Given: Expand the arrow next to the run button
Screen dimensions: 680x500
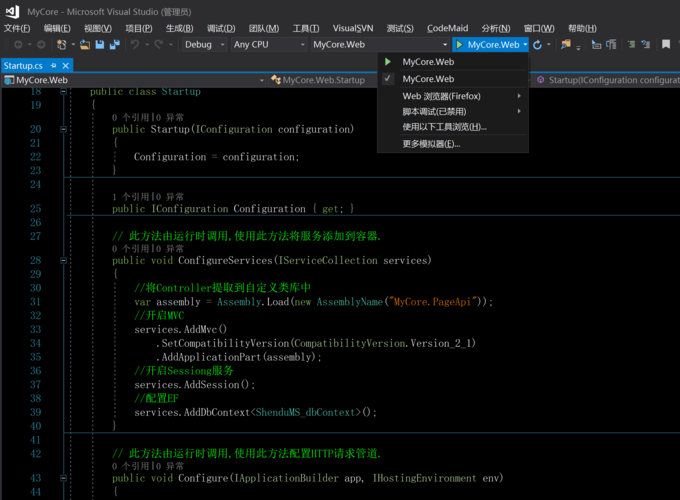Looking at the screenshot, I should pyautogui.click(x=525, y=45).
